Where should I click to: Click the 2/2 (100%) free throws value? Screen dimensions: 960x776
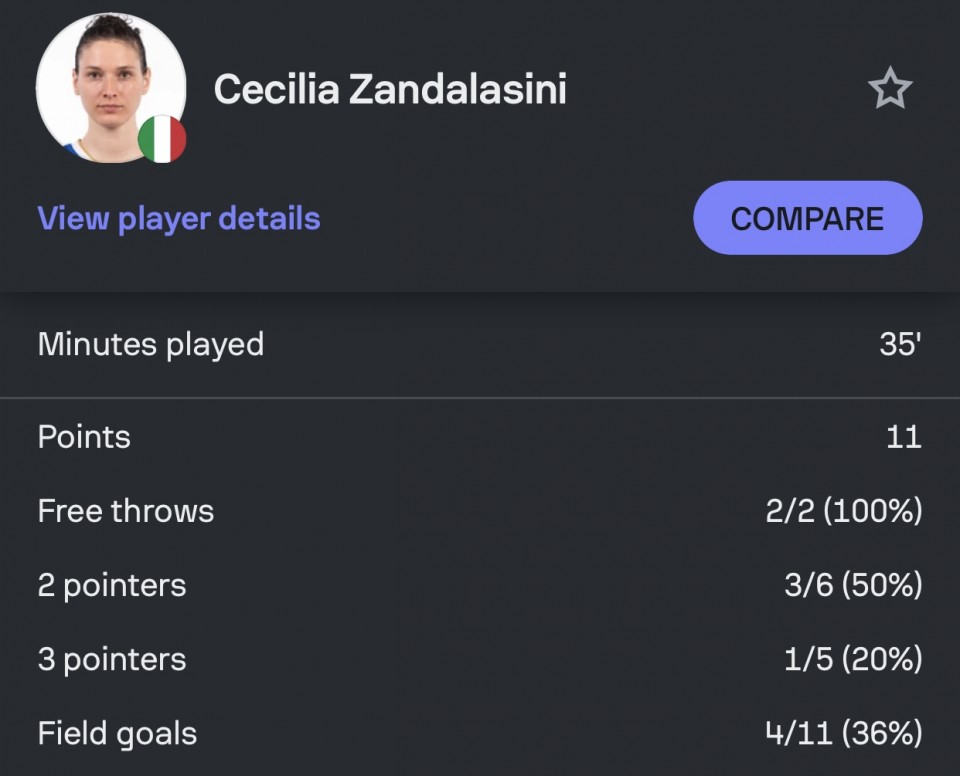point(844,511)
